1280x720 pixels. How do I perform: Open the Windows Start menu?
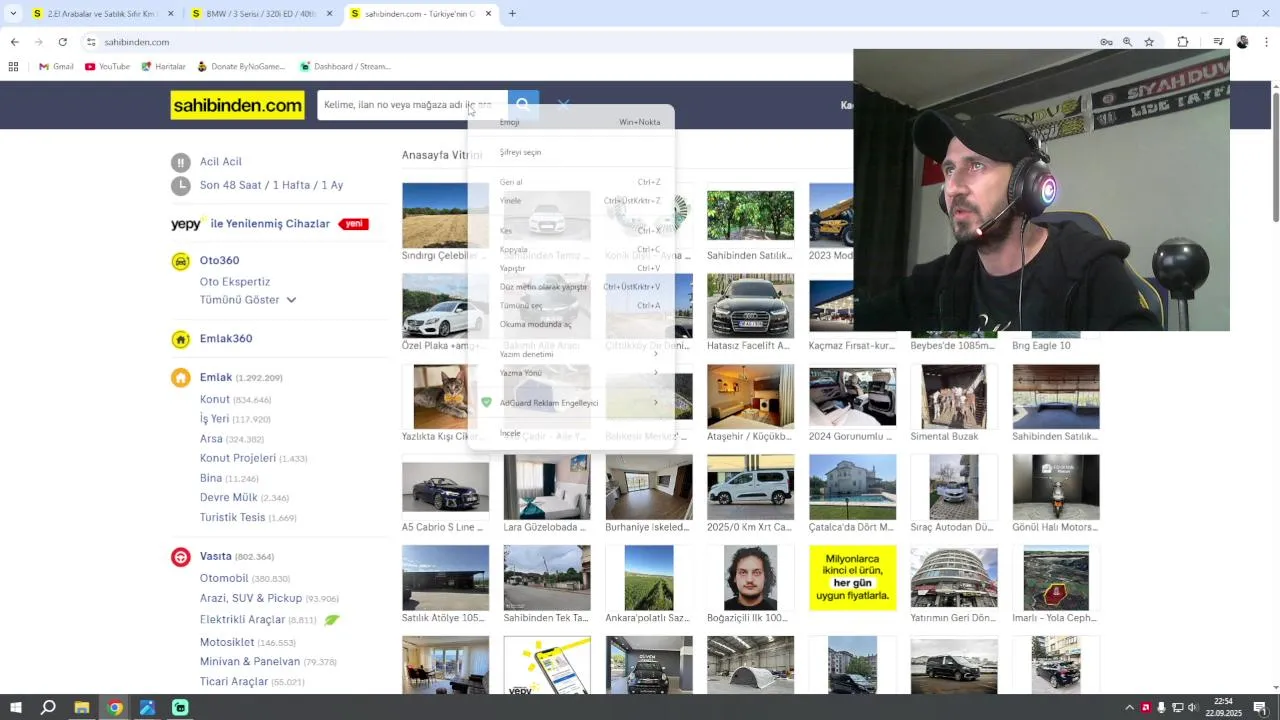[14, 708]
